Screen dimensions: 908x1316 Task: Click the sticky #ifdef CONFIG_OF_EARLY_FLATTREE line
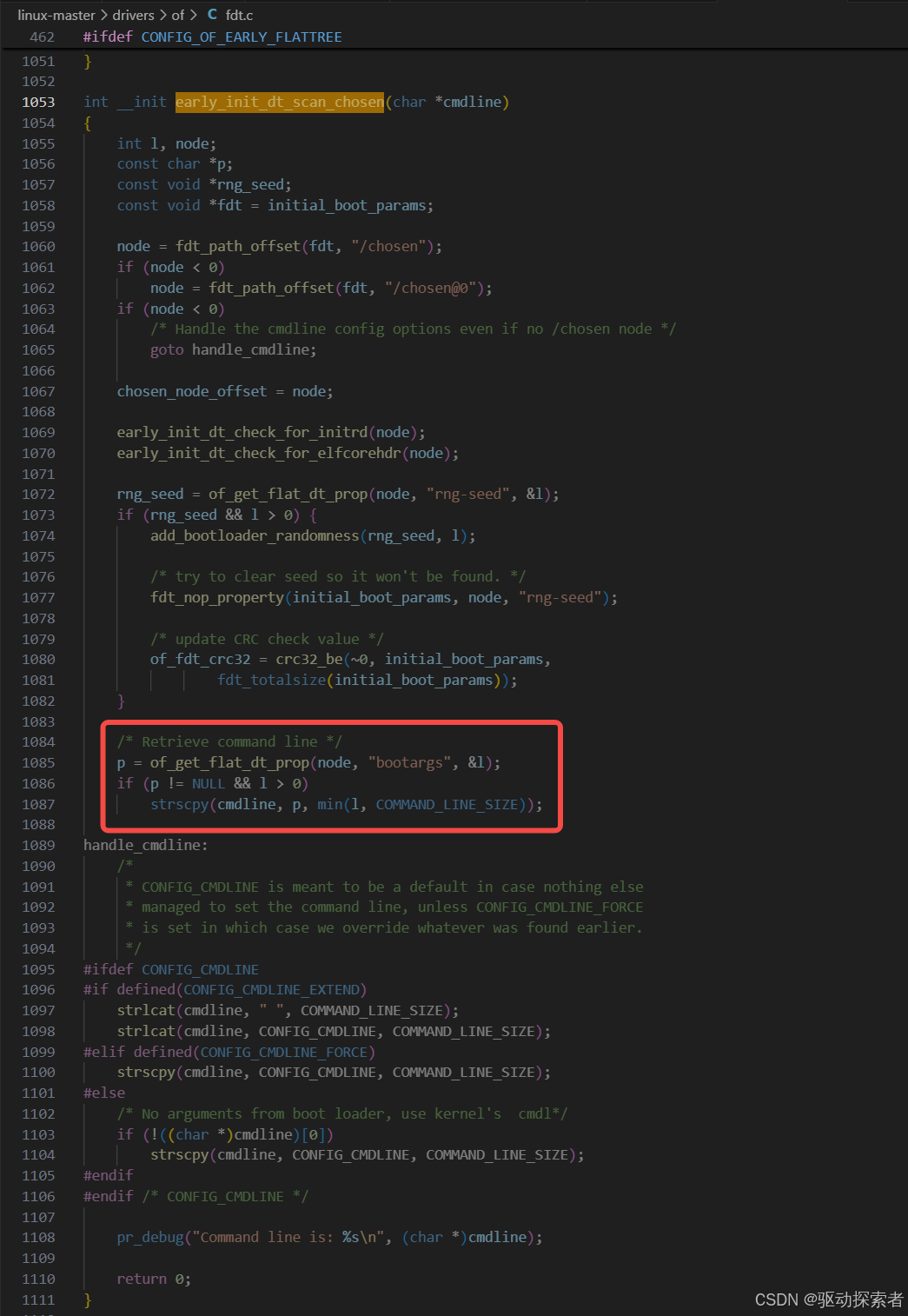(212, 37)
